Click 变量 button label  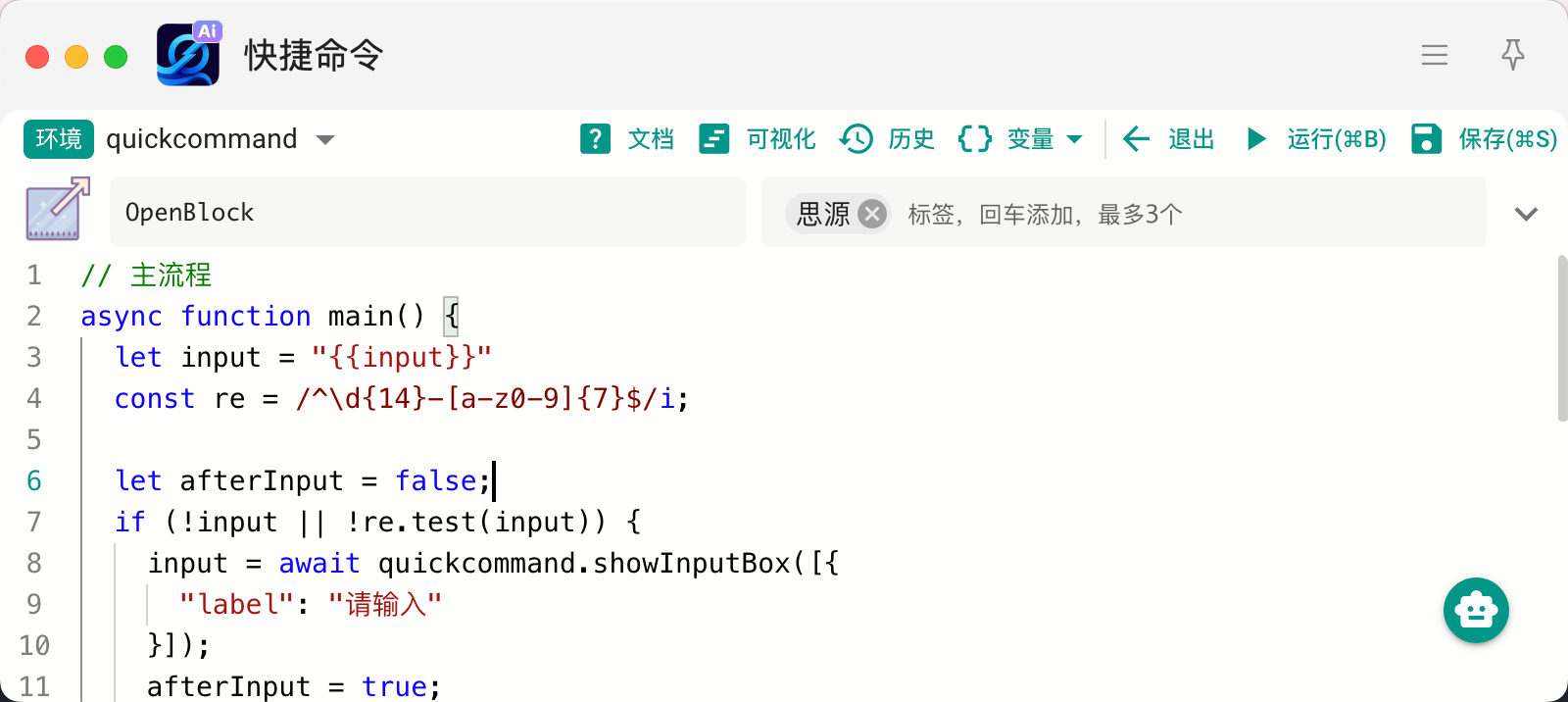click(1031, 139)
